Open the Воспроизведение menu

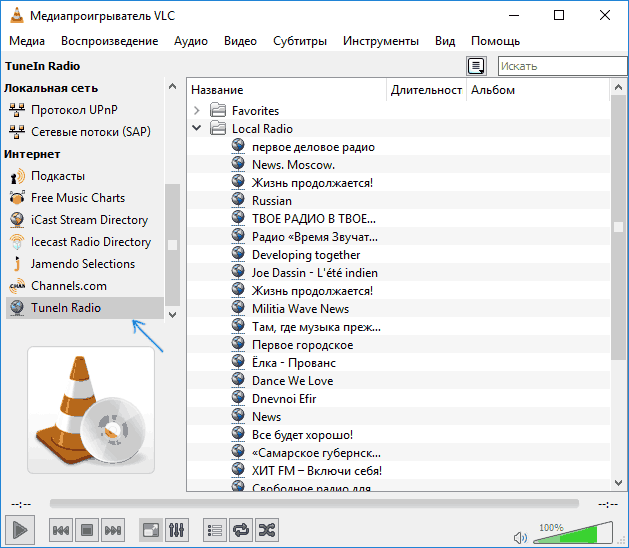pyautogui.click(x=110, y=41)
